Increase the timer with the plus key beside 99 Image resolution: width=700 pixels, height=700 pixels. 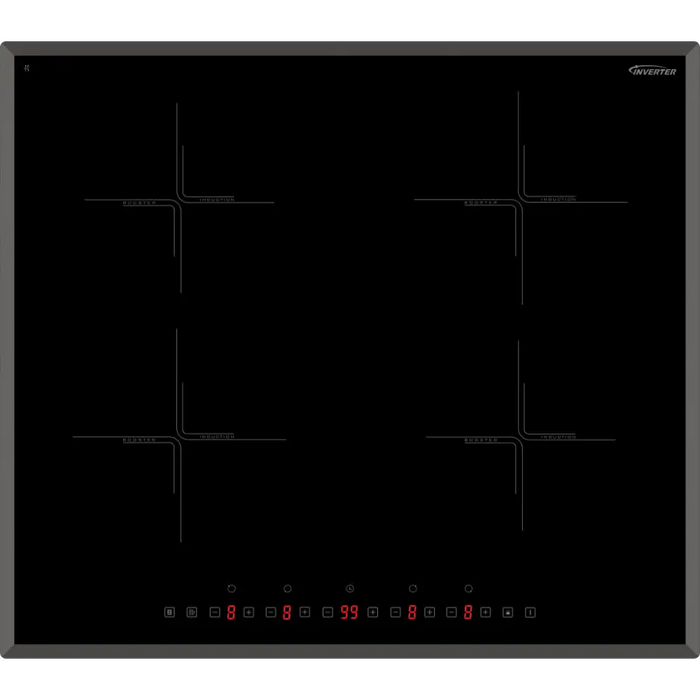373,612
